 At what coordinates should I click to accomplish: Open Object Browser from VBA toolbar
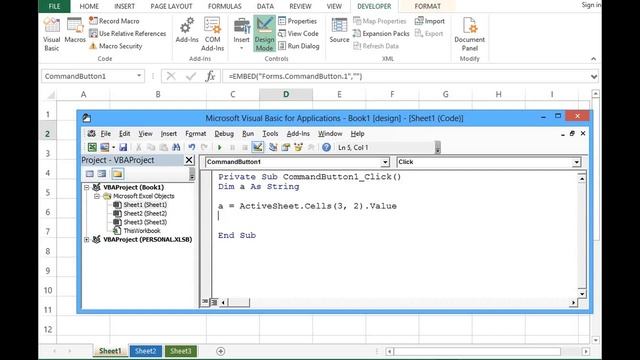tap(298, 147)
